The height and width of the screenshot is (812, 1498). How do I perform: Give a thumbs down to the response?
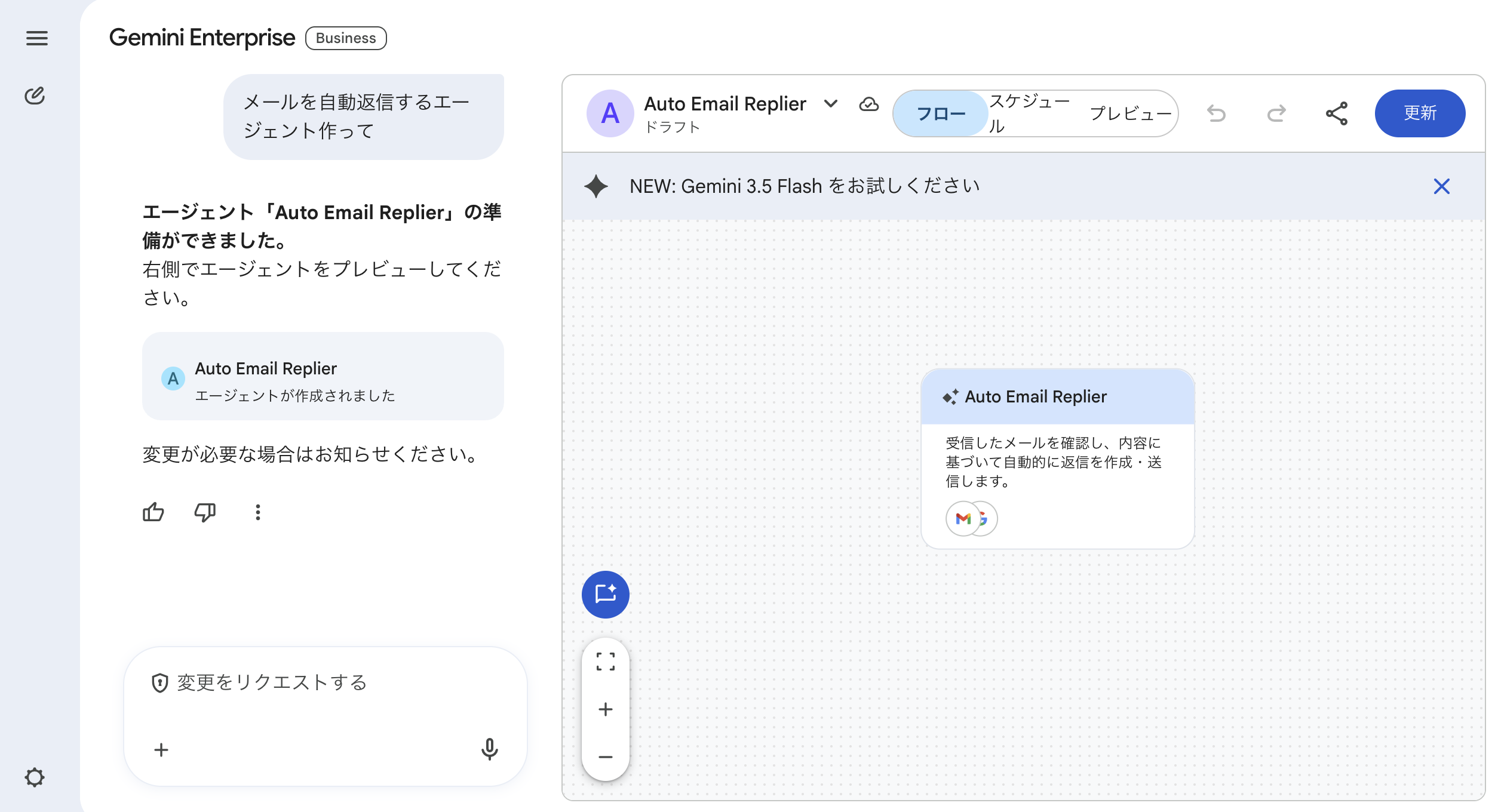(205, 512)
